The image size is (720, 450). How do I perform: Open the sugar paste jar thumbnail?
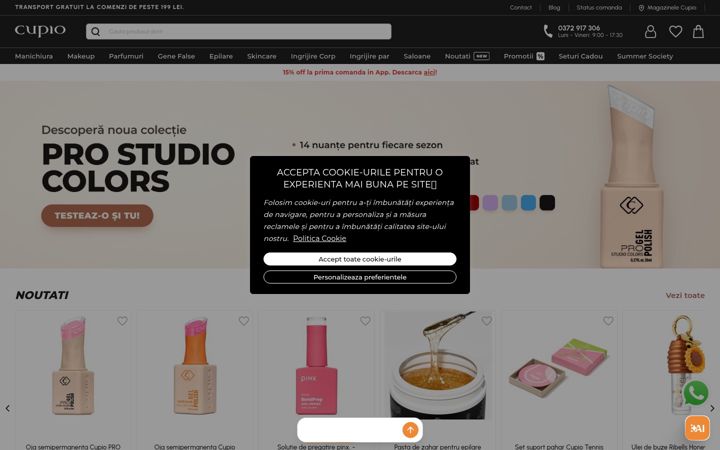pos(438,365)
